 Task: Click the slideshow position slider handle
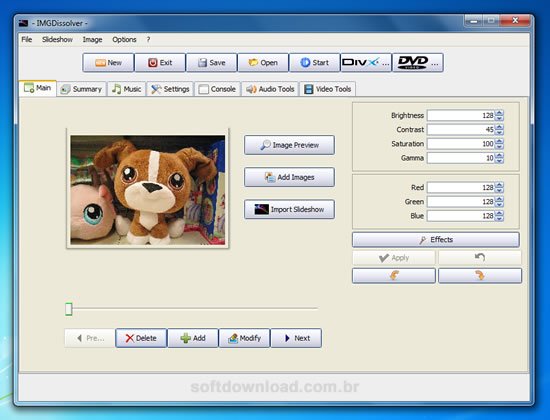(69, 309)
